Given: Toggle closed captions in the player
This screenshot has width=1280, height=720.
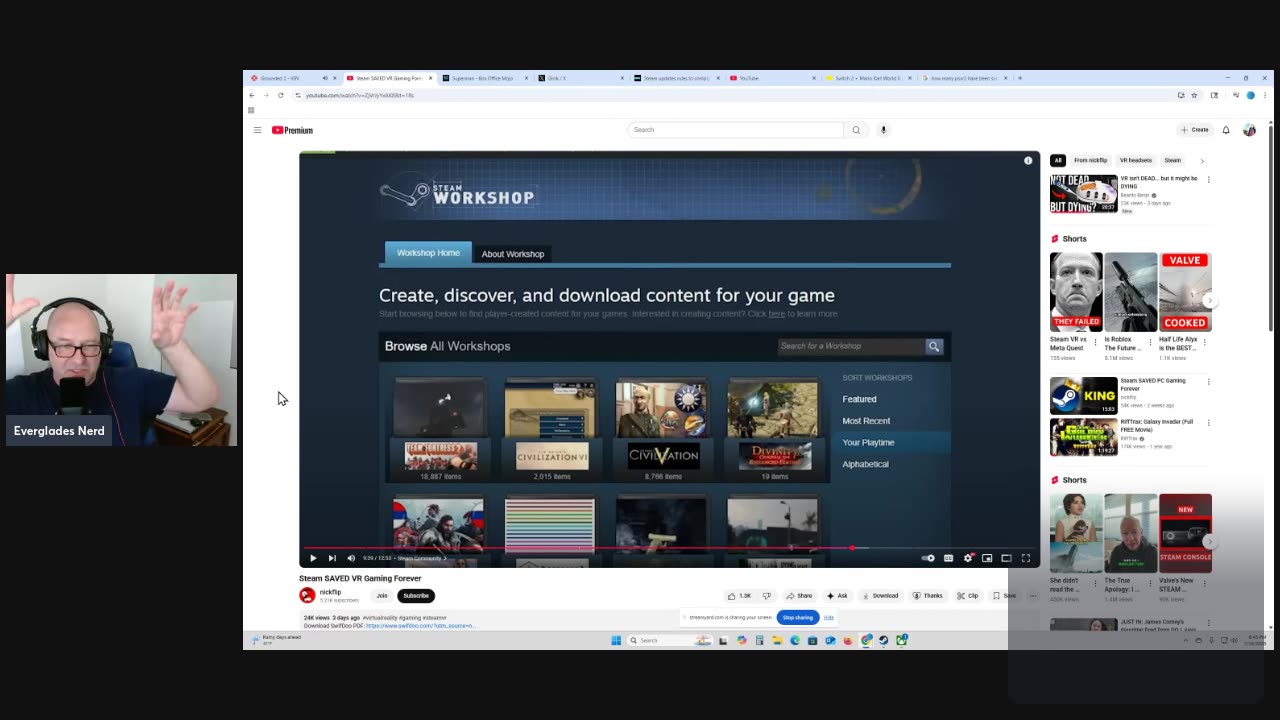Looking at the screenshot, I should pyautogui.click(x=948, y=558).
